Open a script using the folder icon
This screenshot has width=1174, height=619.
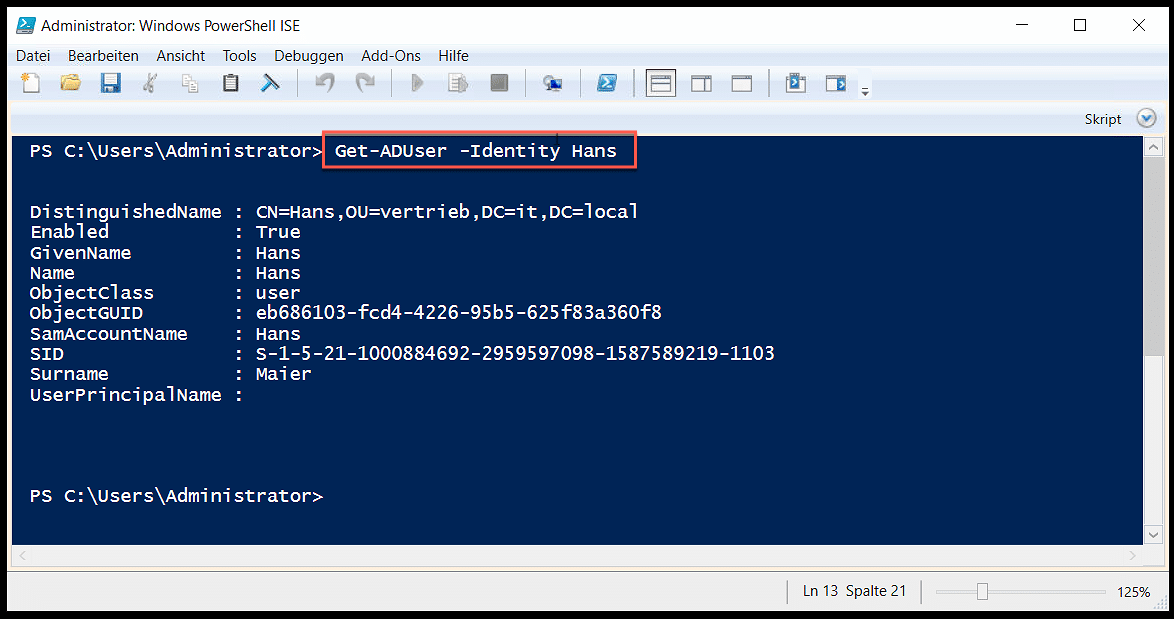(x=70, y=83)
